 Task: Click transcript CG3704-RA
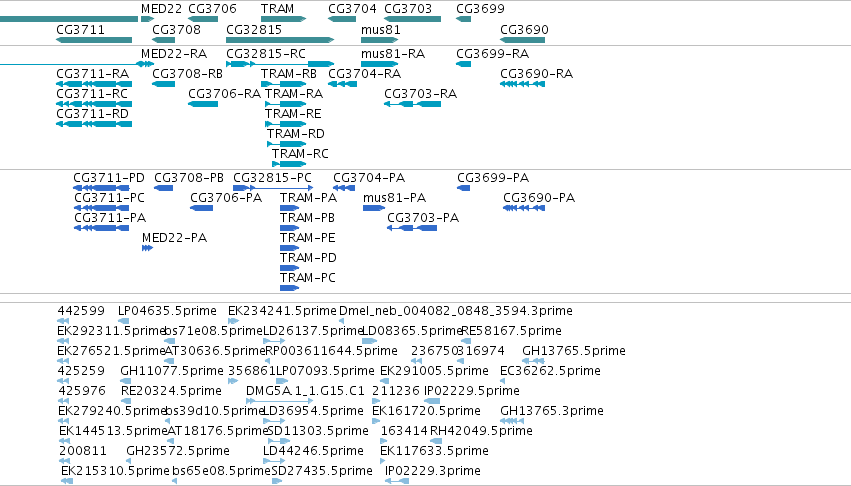point(365,74)
